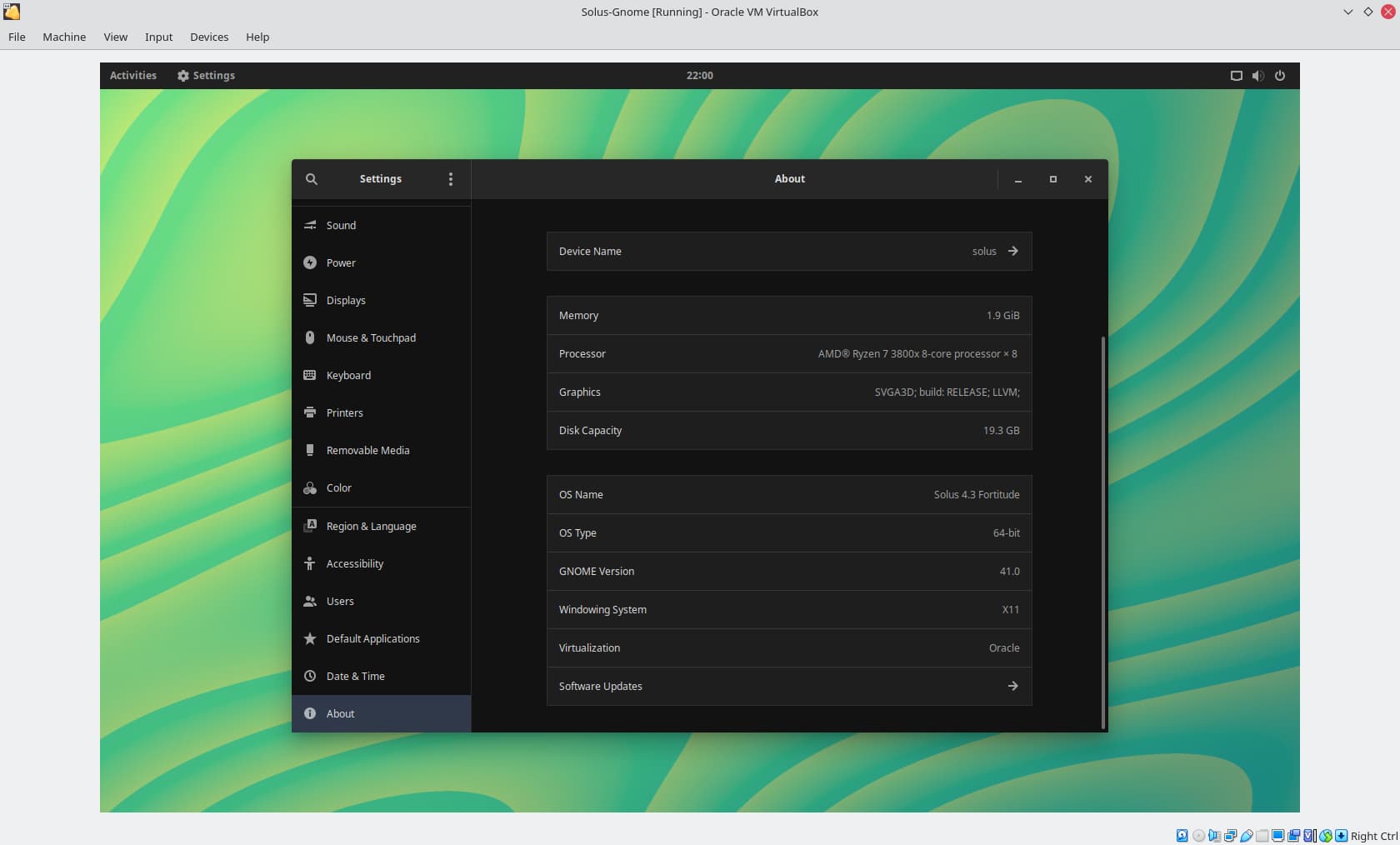Open the VirtualBox Devices menu
Viewport: 1400px width, 845px height.
pos(209,37)
